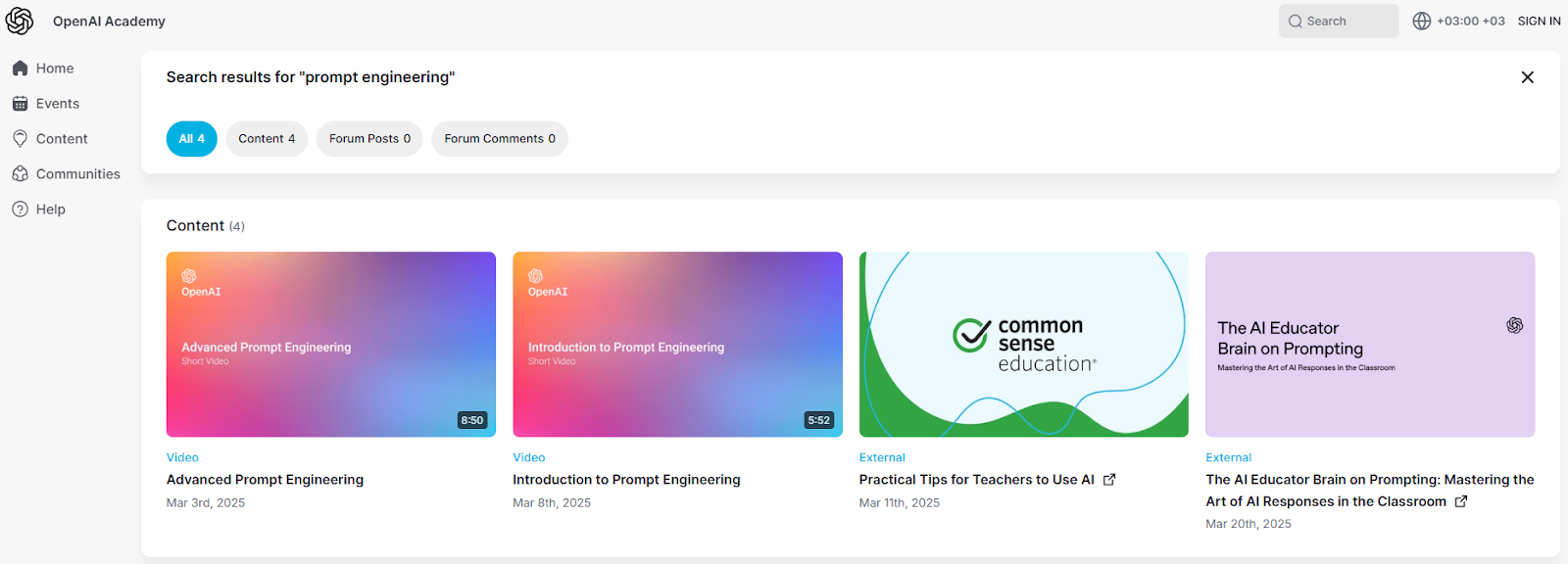Open the Common Sense Education thumbnail

point(1024,345)
